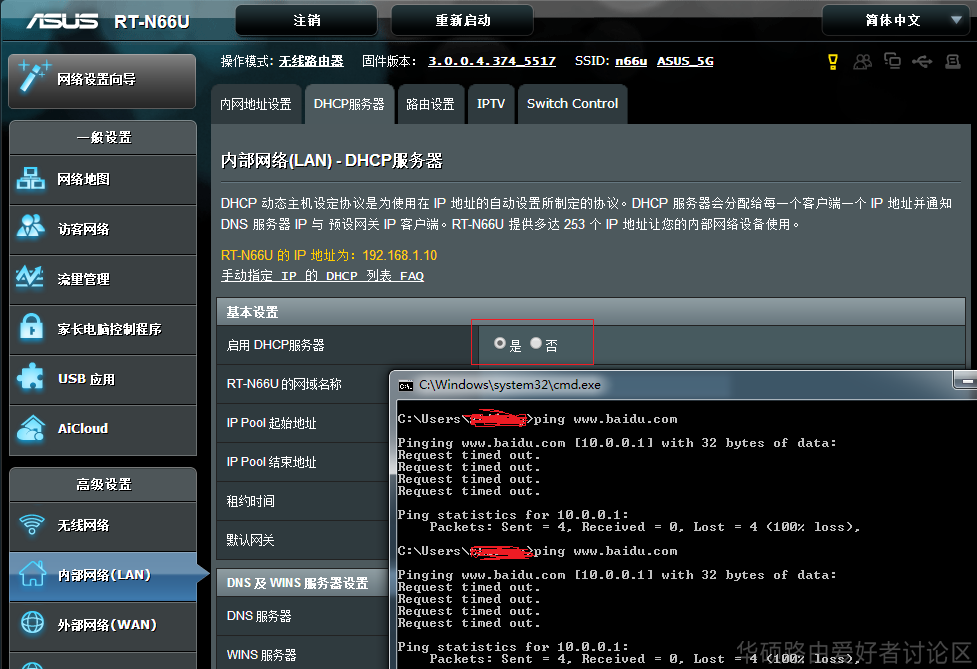Click the n66u SSID link

(631, 61)
